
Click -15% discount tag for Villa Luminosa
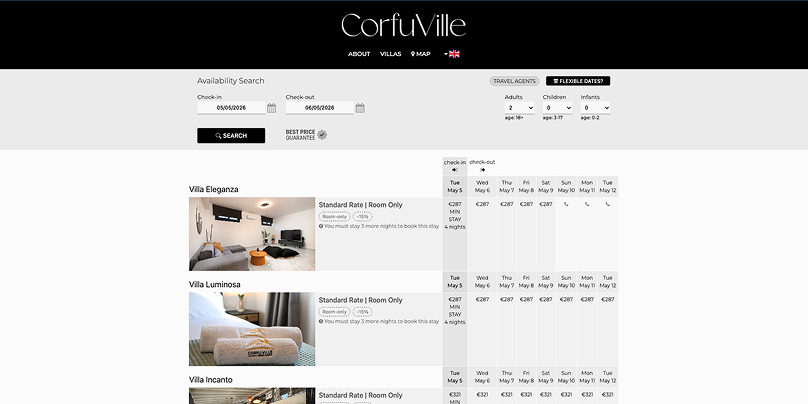(362, 312)
